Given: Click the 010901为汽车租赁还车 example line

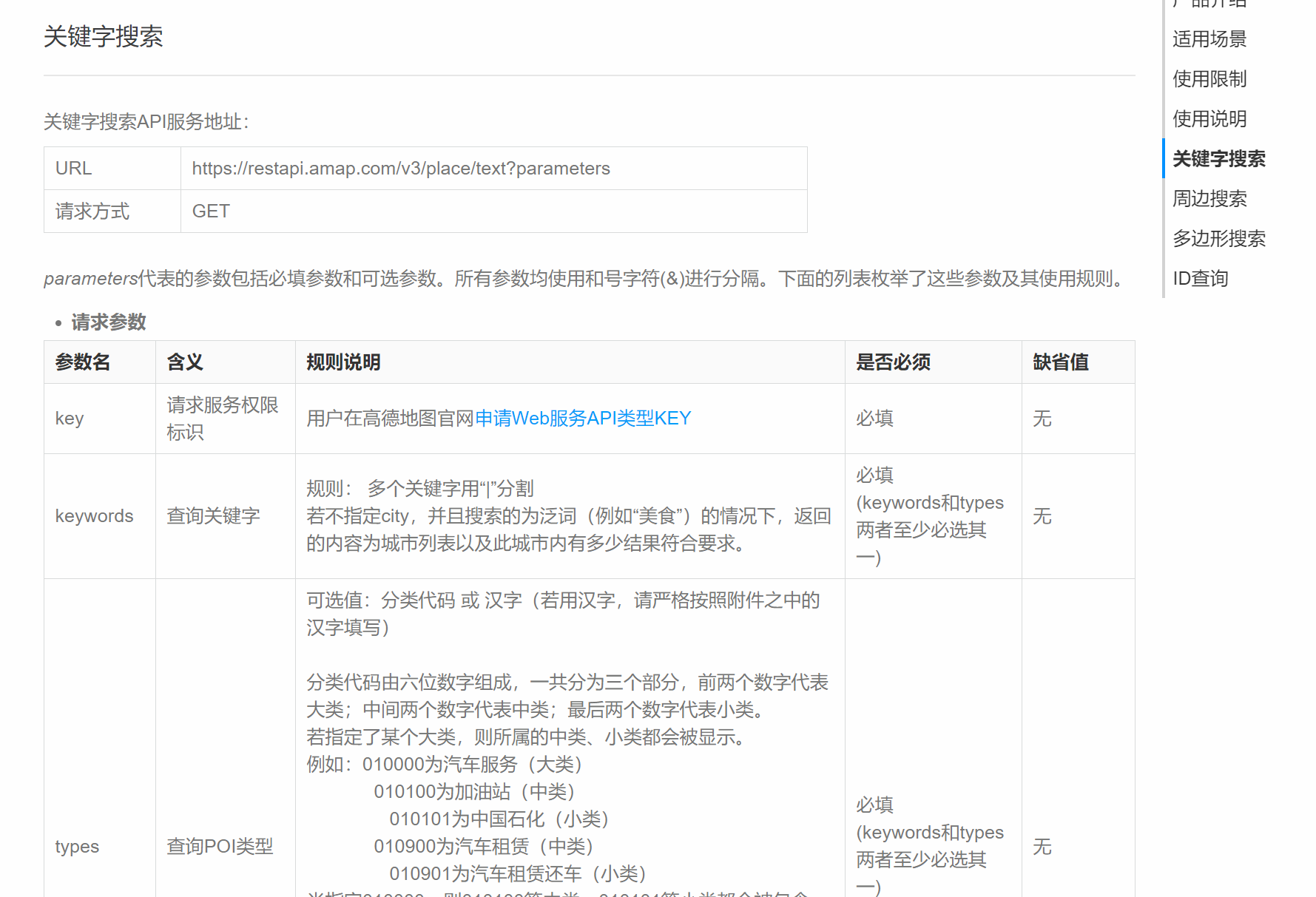Looking at the screenshot, I should [519, 874].
